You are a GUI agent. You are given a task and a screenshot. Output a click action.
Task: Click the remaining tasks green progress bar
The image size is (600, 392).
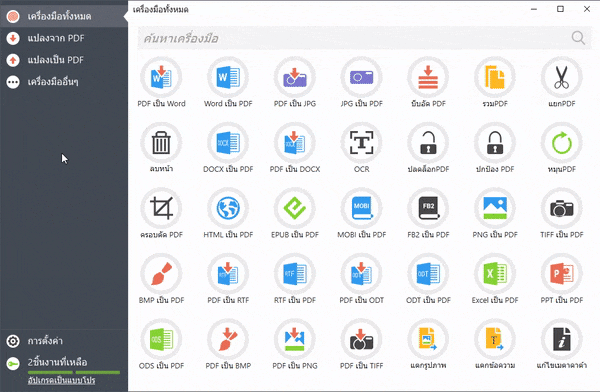[73, 372]
